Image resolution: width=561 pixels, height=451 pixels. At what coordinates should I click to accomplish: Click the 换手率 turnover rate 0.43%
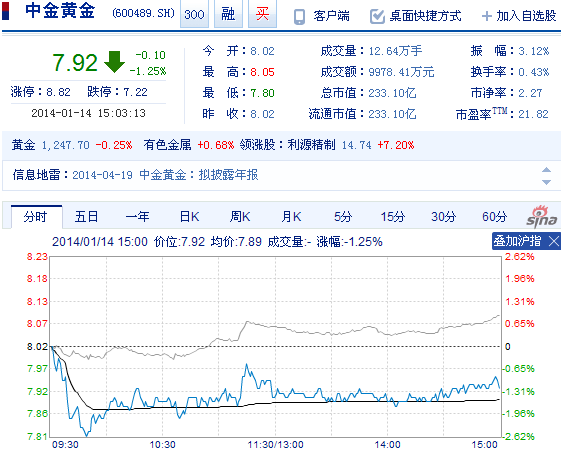tap(533, 72)
